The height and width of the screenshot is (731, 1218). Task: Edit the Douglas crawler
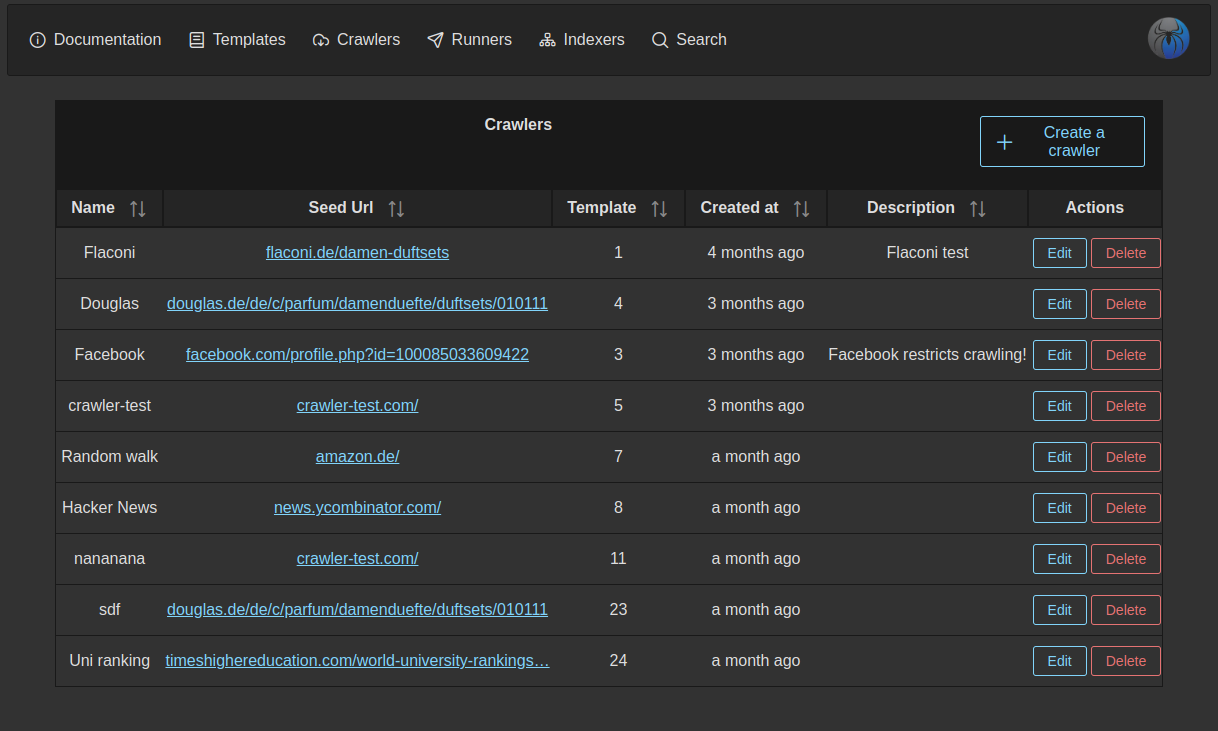1060,304
